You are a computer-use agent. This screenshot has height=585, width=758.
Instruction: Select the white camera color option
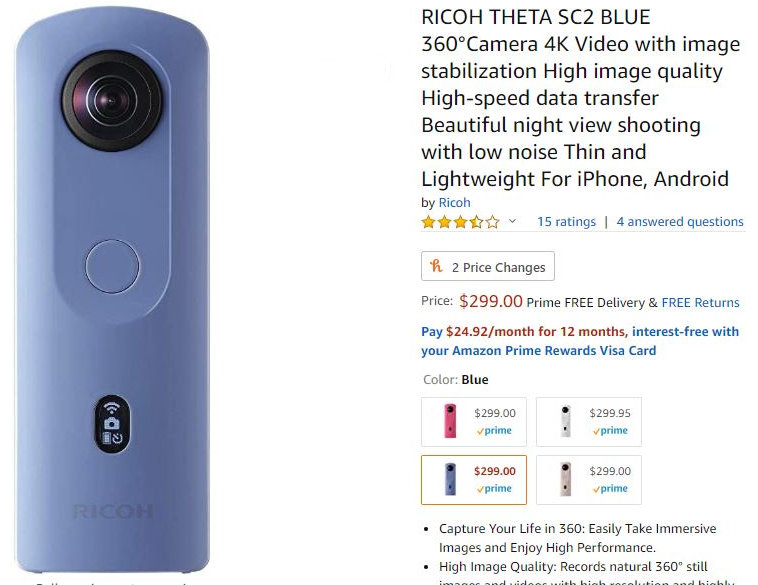point(589,422)
